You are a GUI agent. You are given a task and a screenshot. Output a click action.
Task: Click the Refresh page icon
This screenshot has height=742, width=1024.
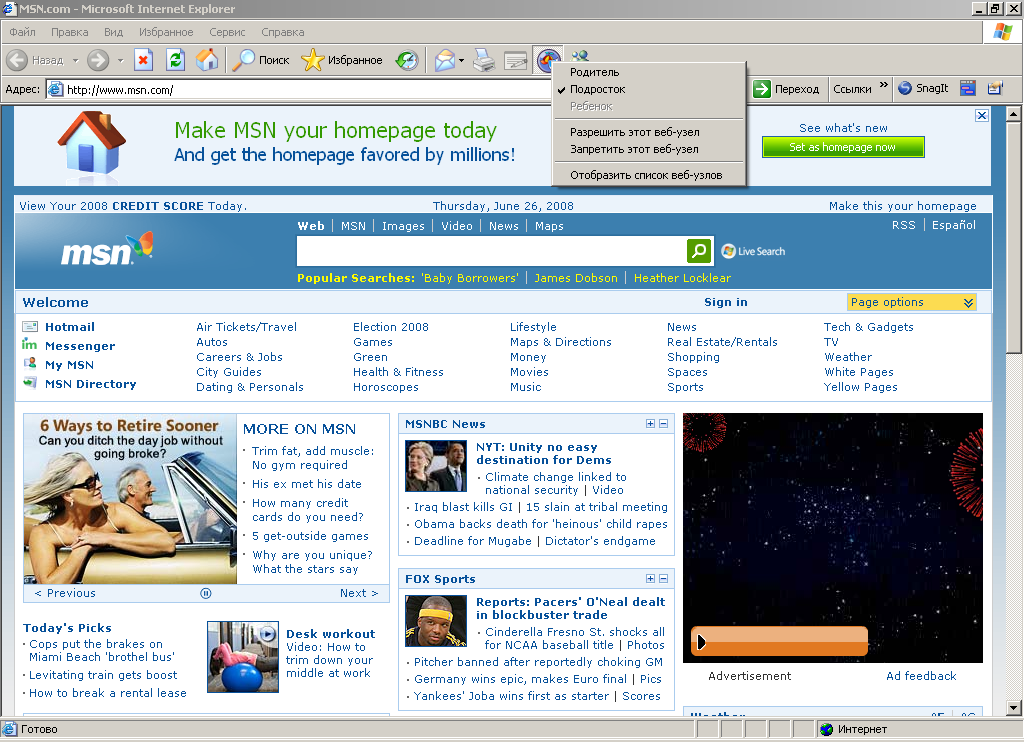pos(175,60)
